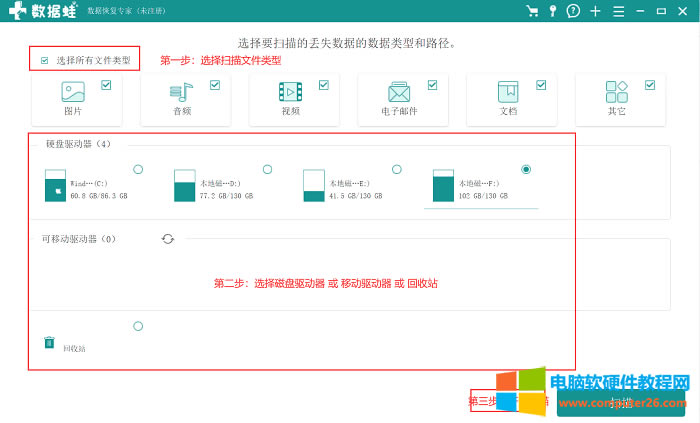
Task: Uncheck the 文档 document checkbox
Action: [x=541, y=85]
